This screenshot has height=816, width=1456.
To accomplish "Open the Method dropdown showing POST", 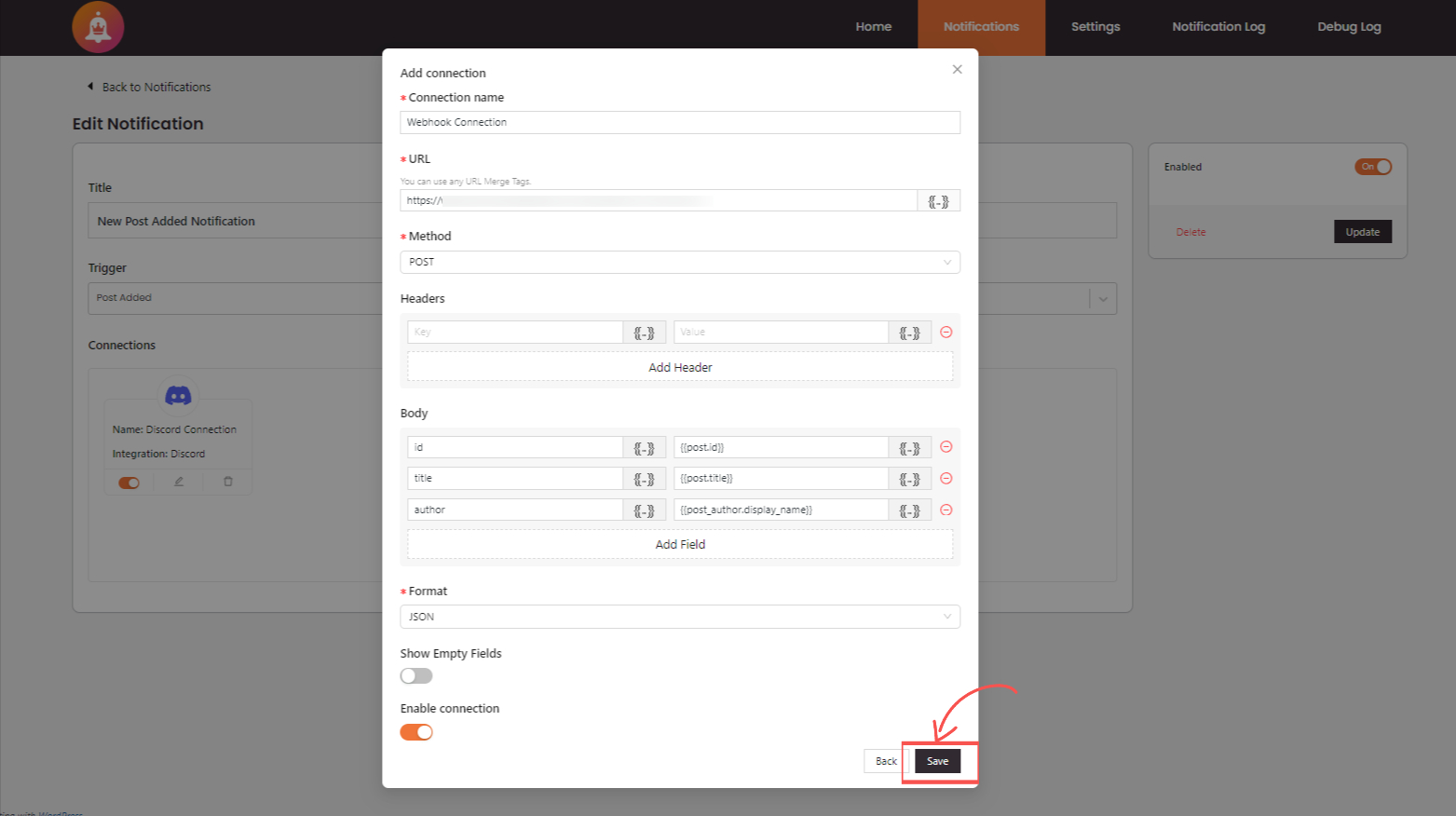I will (679, 262).
